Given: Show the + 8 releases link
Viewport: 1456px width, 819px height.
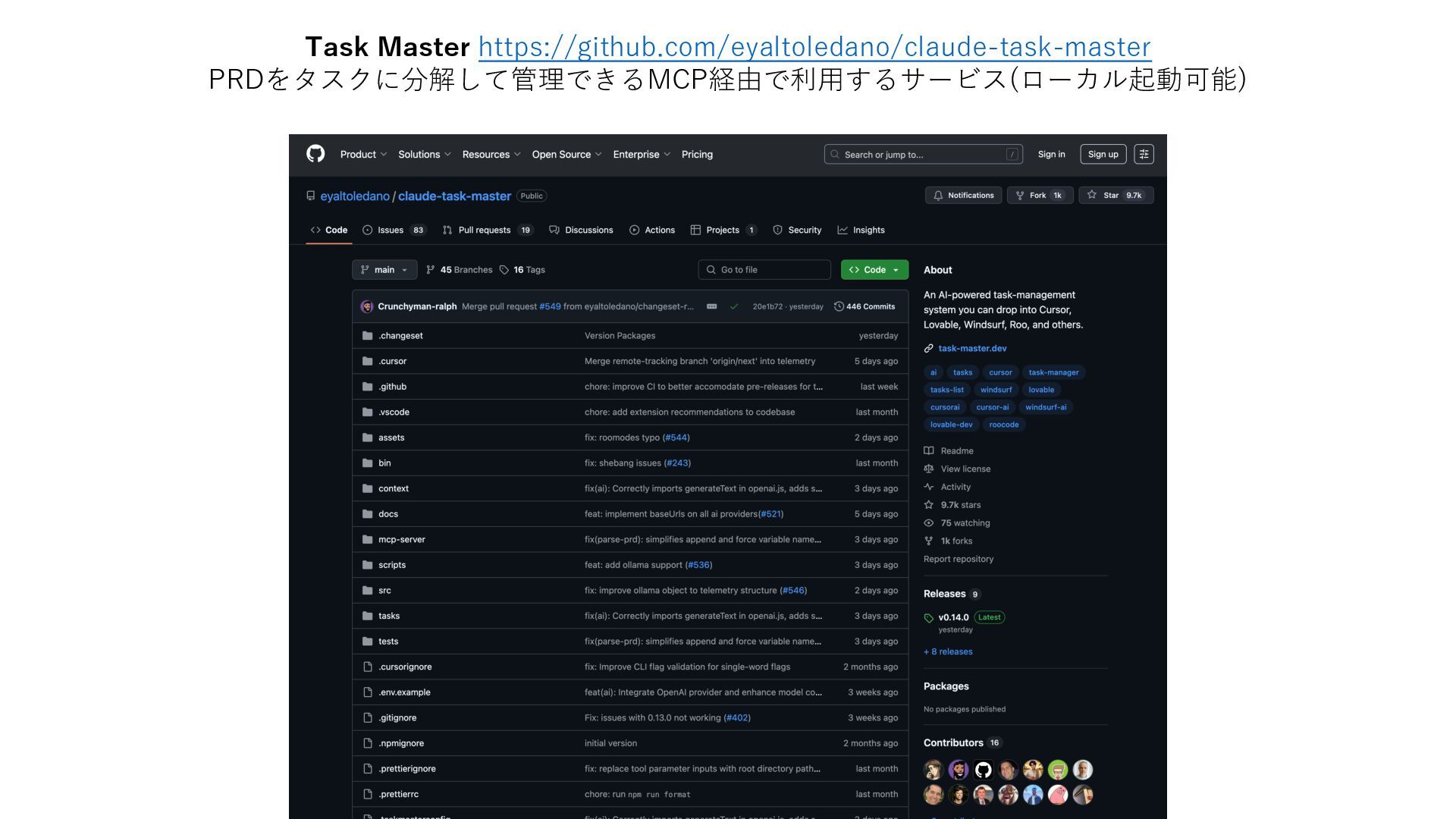Looking at the screenshot, I should tap(948, 651).
